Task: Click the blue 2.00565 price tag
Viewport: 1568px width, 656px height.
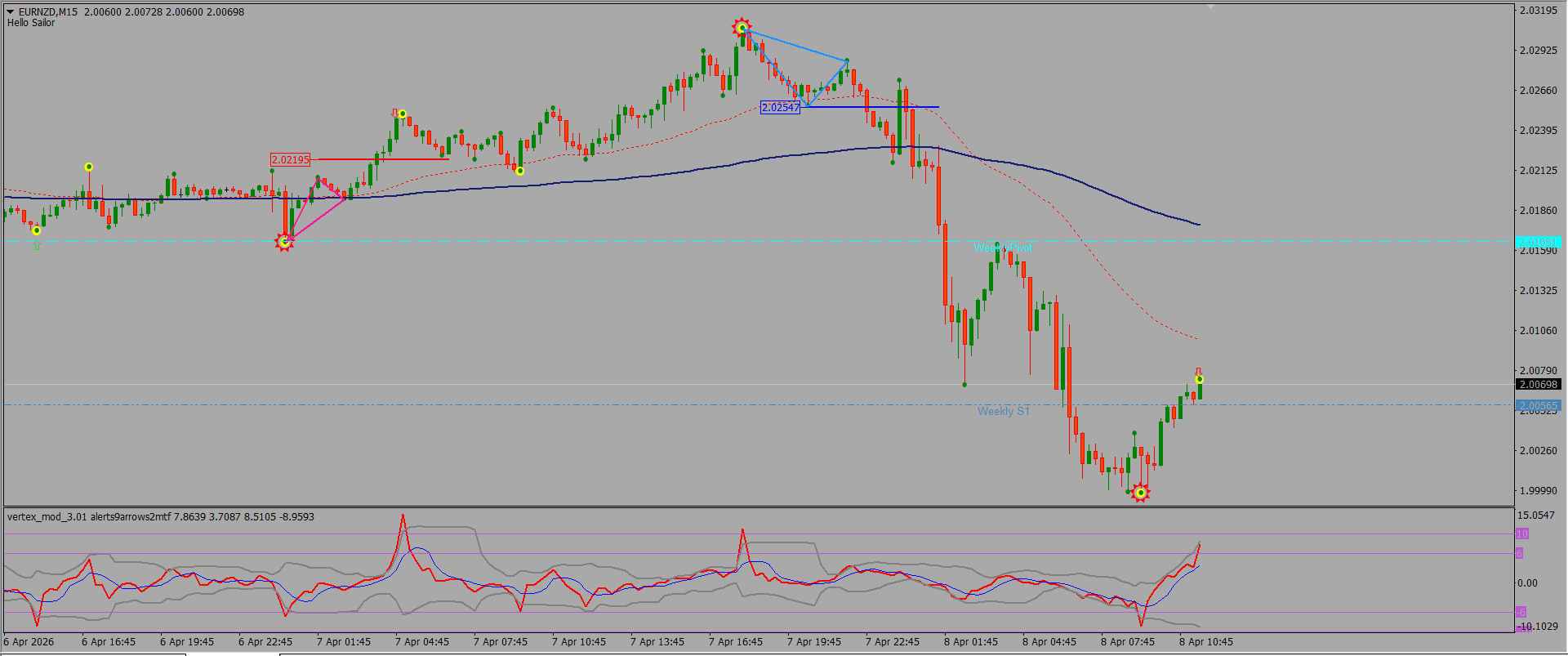Action: tap(1538, 405)
